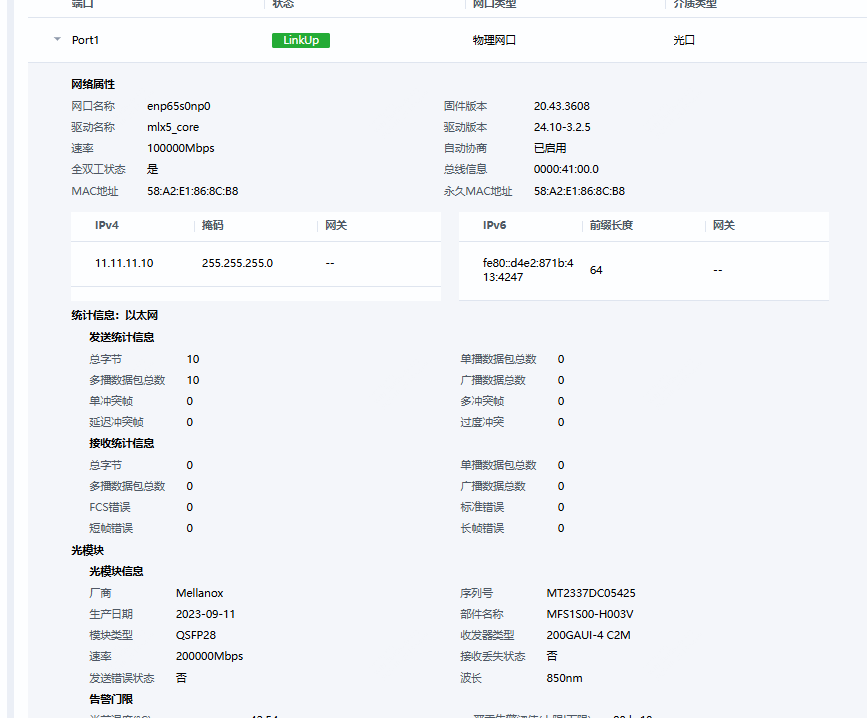Click the optical module serial number MT2337DC05425
The image size is (867, 718).
coord(590,593)
